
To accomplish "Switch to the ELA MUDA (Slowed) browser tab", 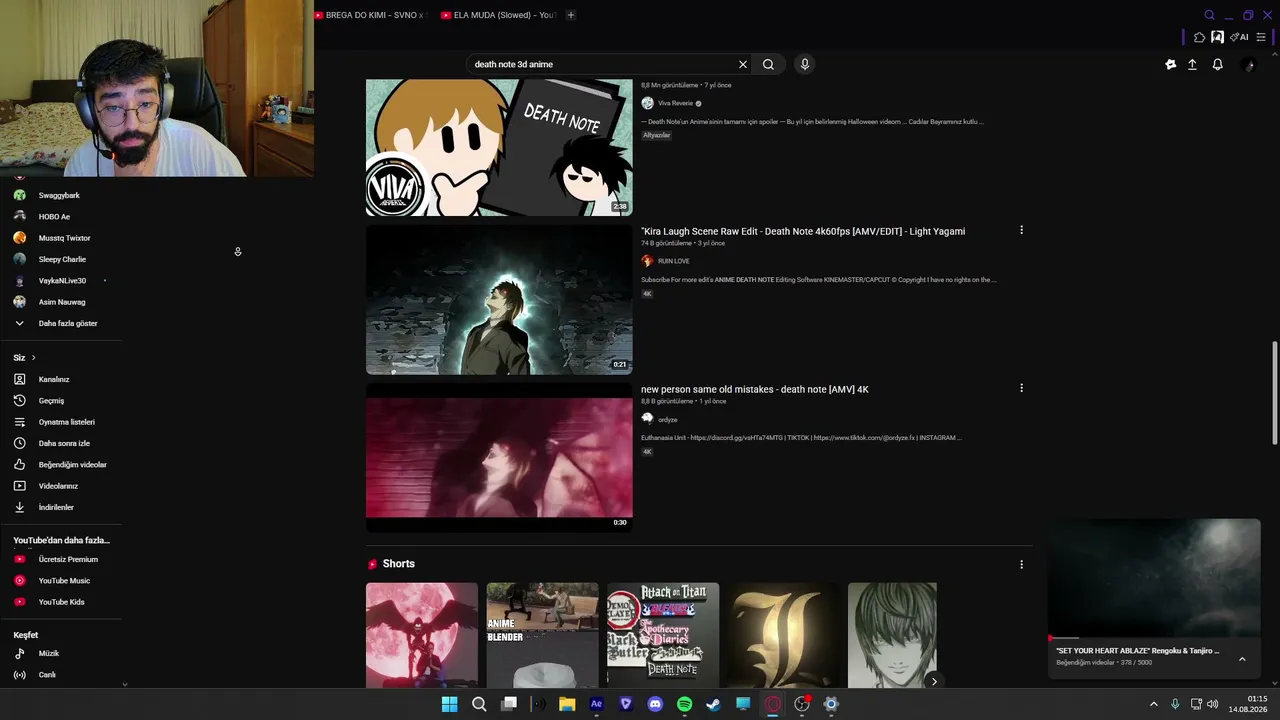I will click(x=499, y=15).
